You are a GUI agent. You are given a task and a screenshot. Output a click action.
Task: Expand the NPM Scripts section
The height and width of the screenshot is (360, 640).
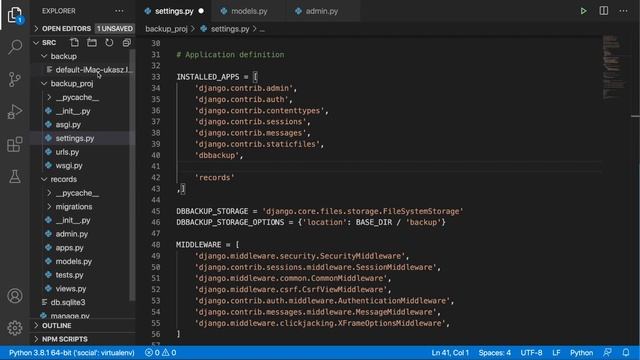click(x=64, y=339)
